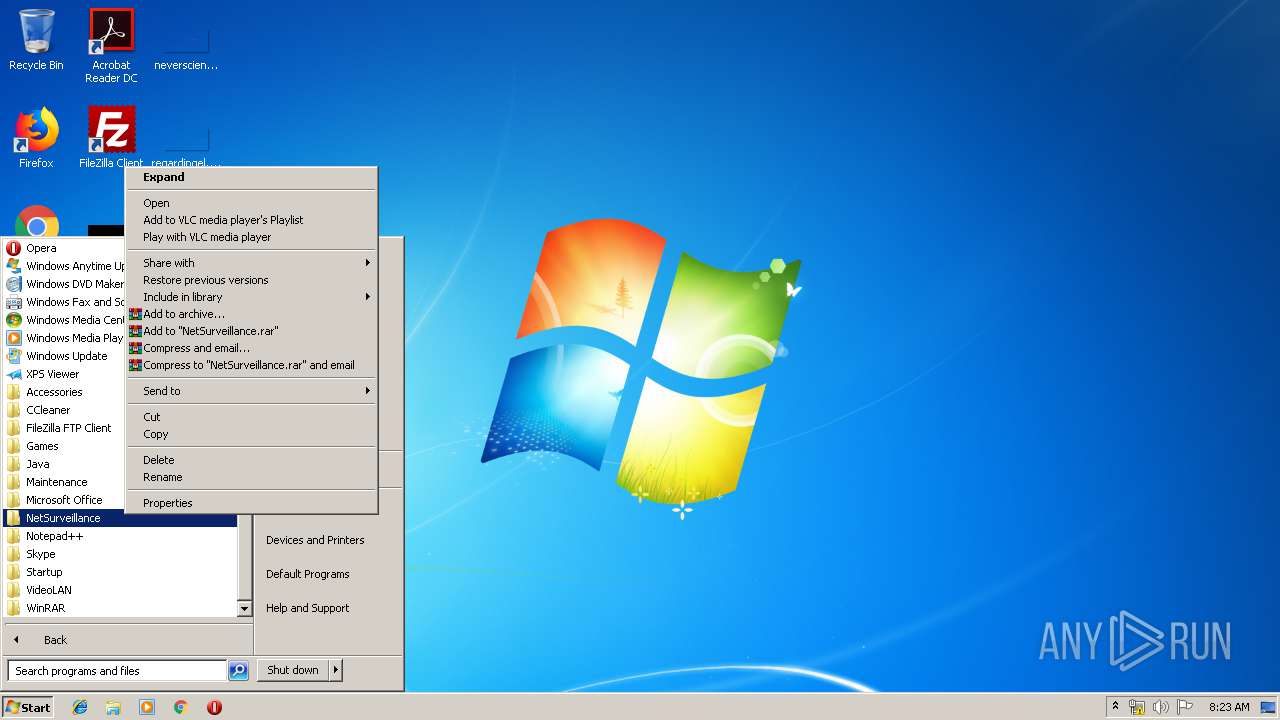The height and width of the screenshot is (720, 1280).
Task: Click the search magnifier icon
Action: coord(238,671)
